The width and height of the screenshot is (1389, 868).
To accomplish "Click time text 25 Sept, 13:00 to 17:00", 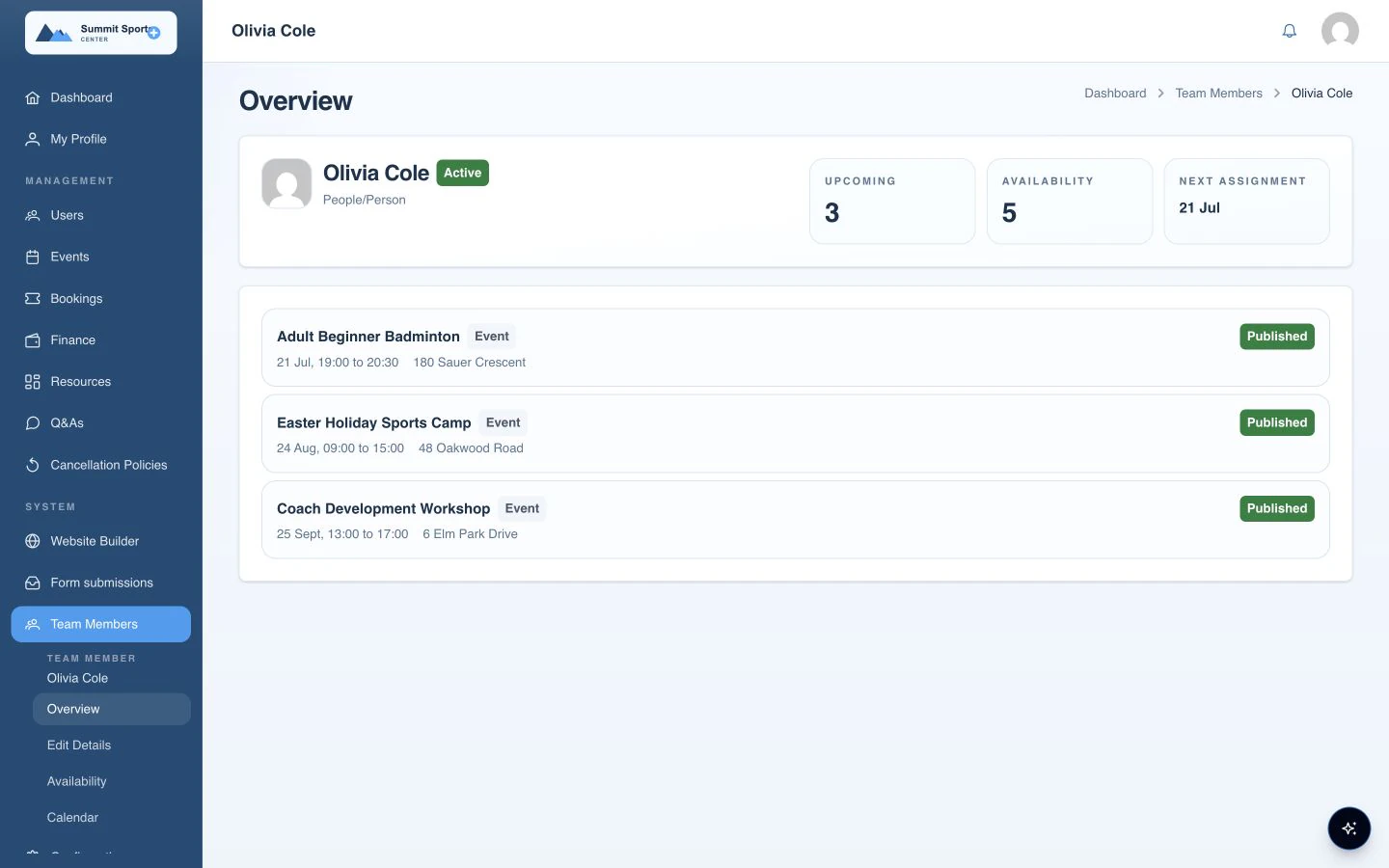I will click(342, 534).
